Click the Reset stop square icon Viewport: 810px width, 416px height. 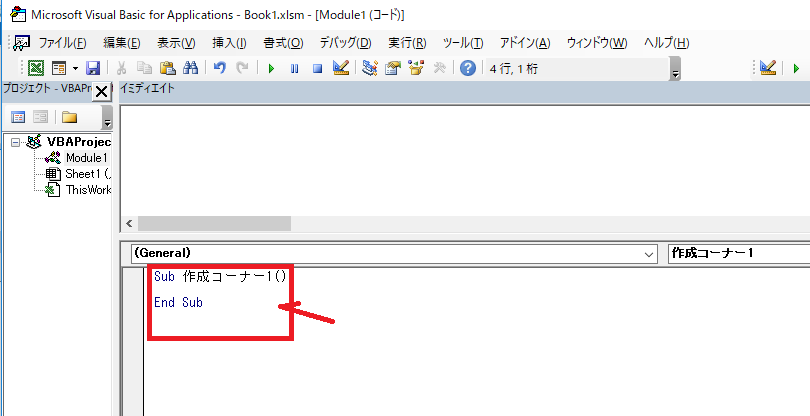(x=318, y=69)
